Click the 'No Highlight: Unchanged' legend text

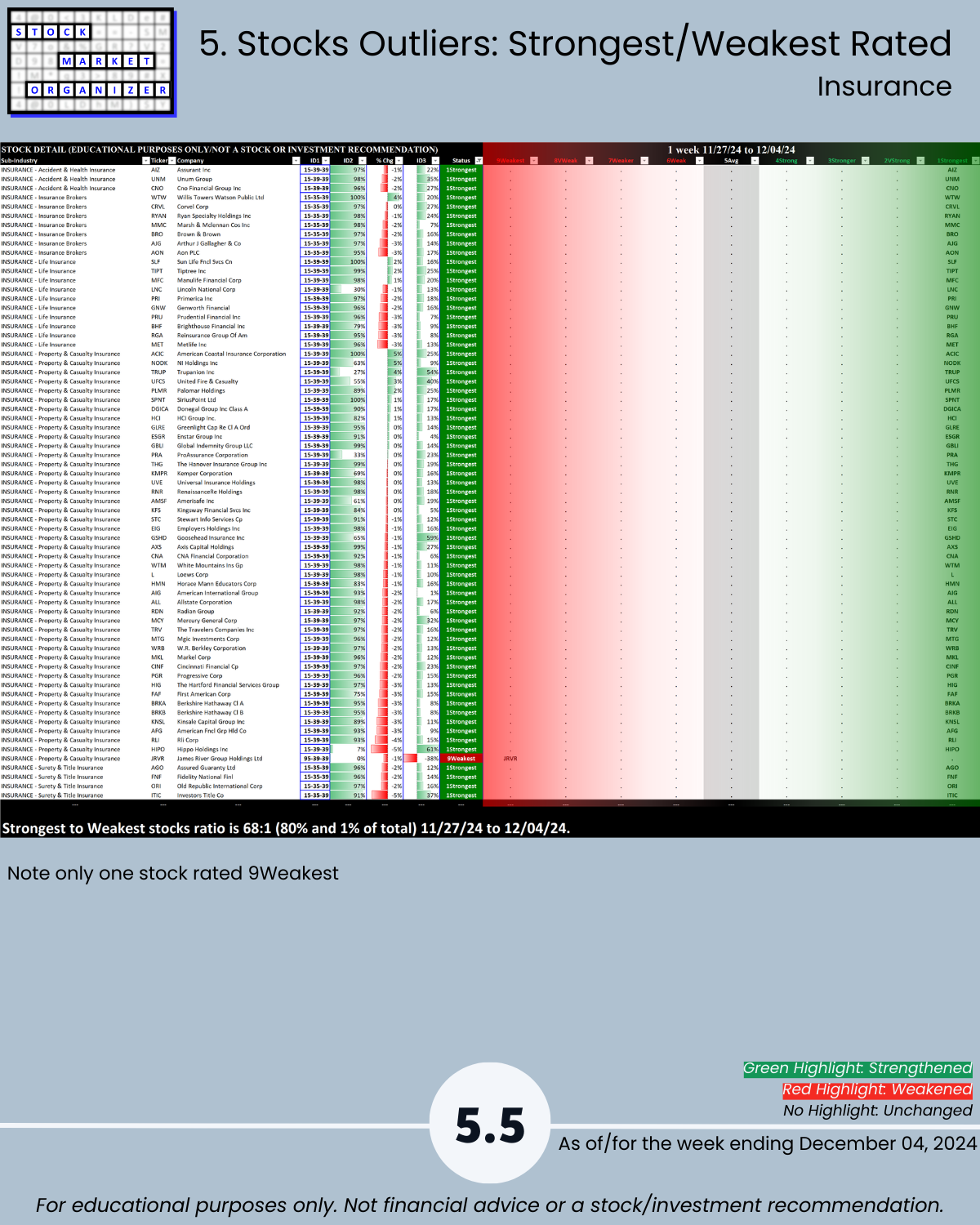click(x=878, y=1111)
